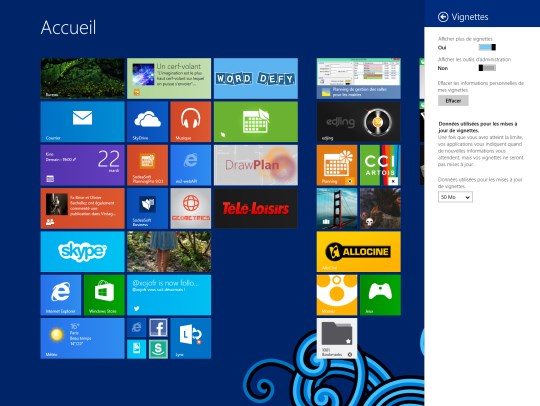Viewport: 540px width, 406px height.
Task: Open the 'Un cerf-volant' quote tile
Action: (x=169, y=79)
